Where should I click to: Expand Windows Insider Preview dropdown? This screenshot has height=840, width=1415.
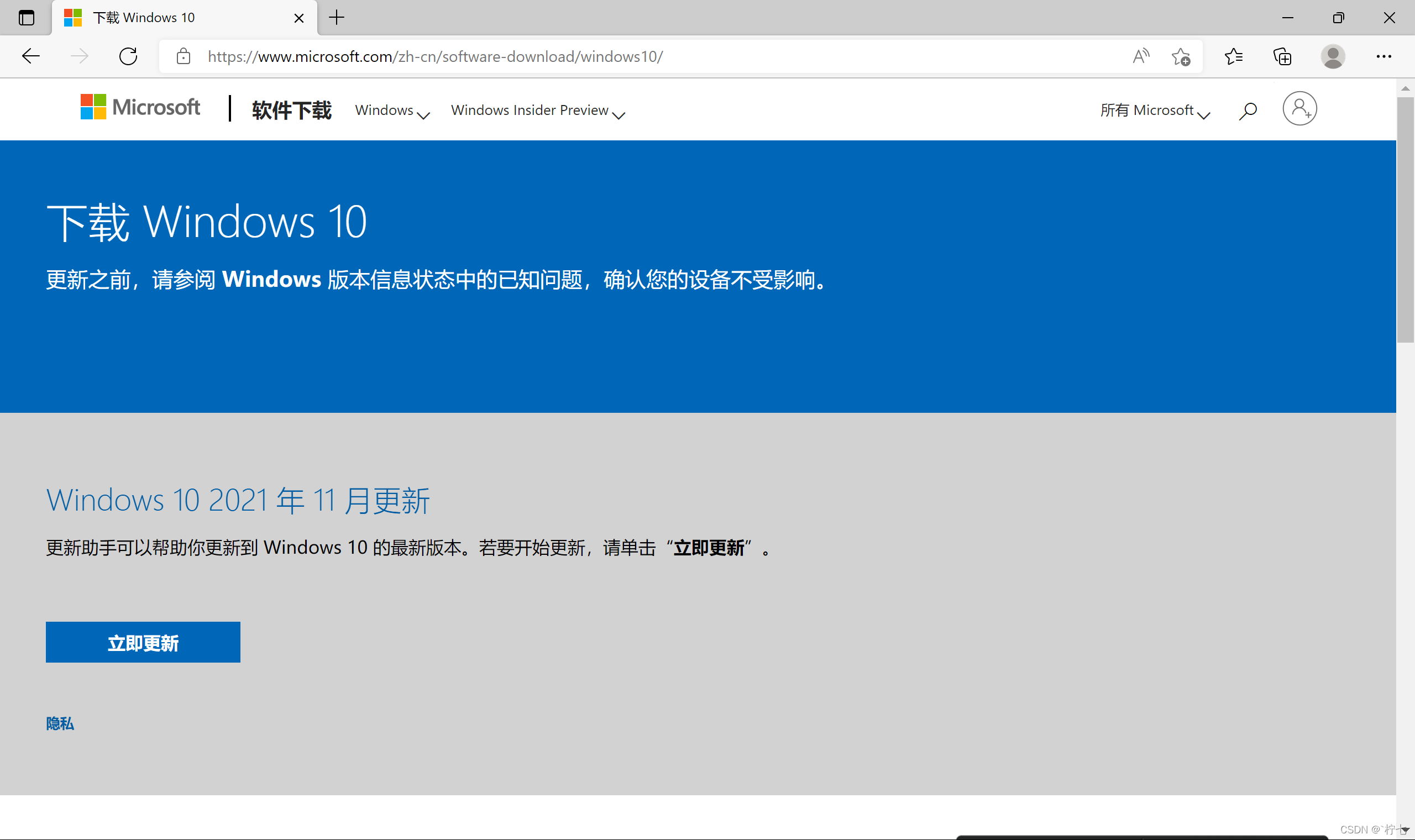tap(537, 111)
